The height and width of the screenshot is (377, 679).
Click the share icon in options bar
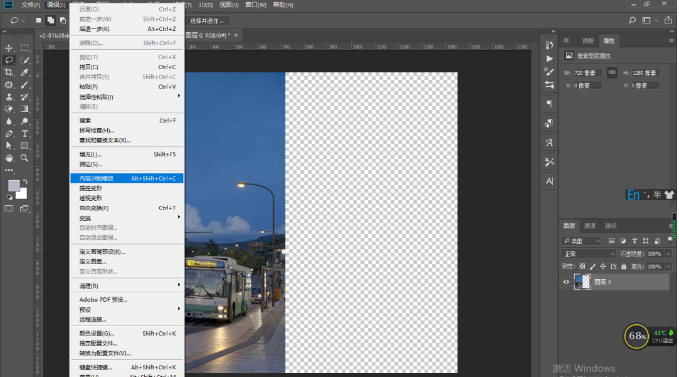point(668,20)
